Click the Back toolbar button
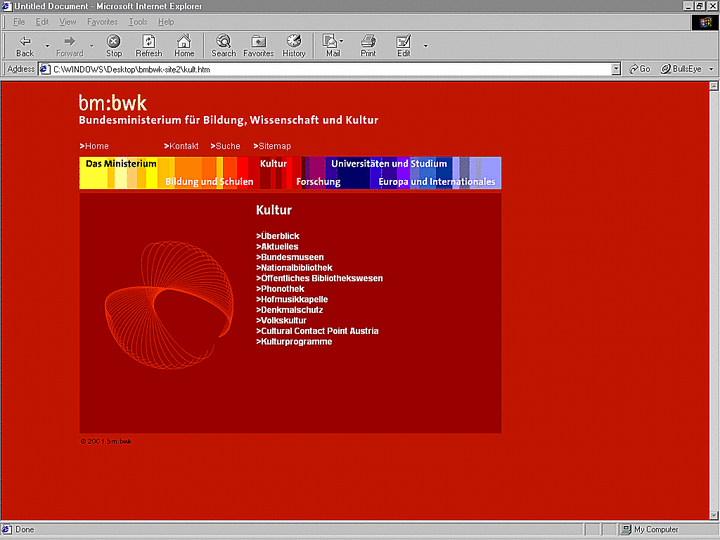The image size is (720, 540). pyautogui.click(x=25, y=46)
